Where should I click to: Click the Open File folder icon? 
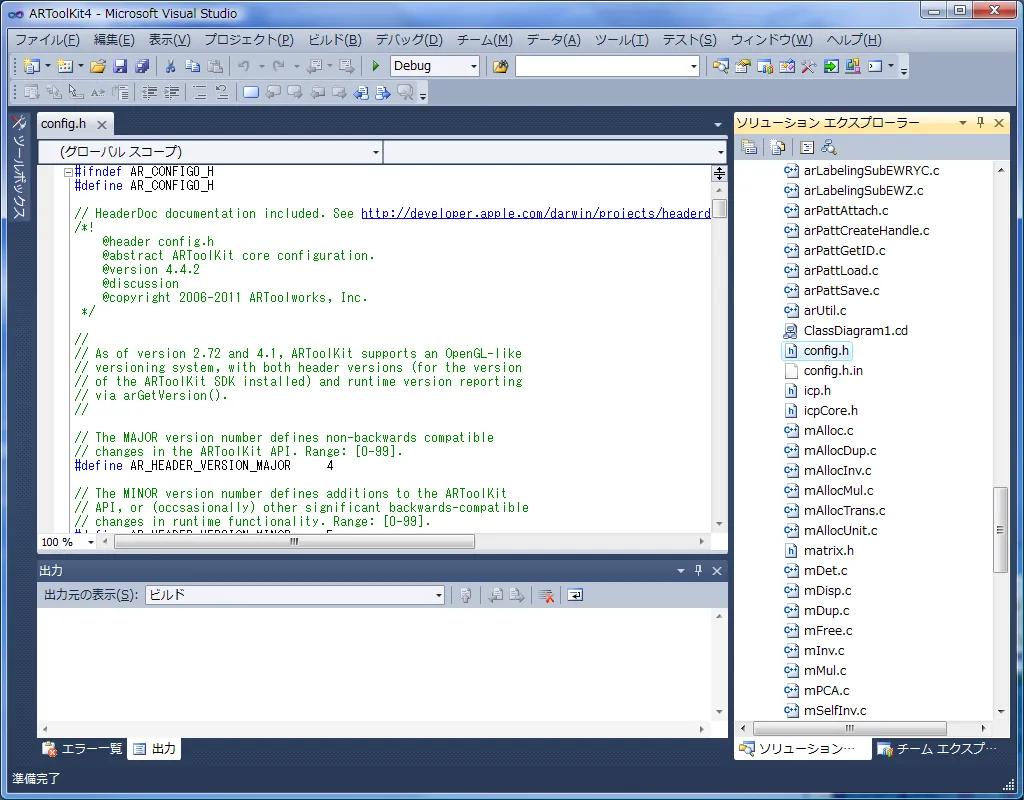(x=98, y=66)
